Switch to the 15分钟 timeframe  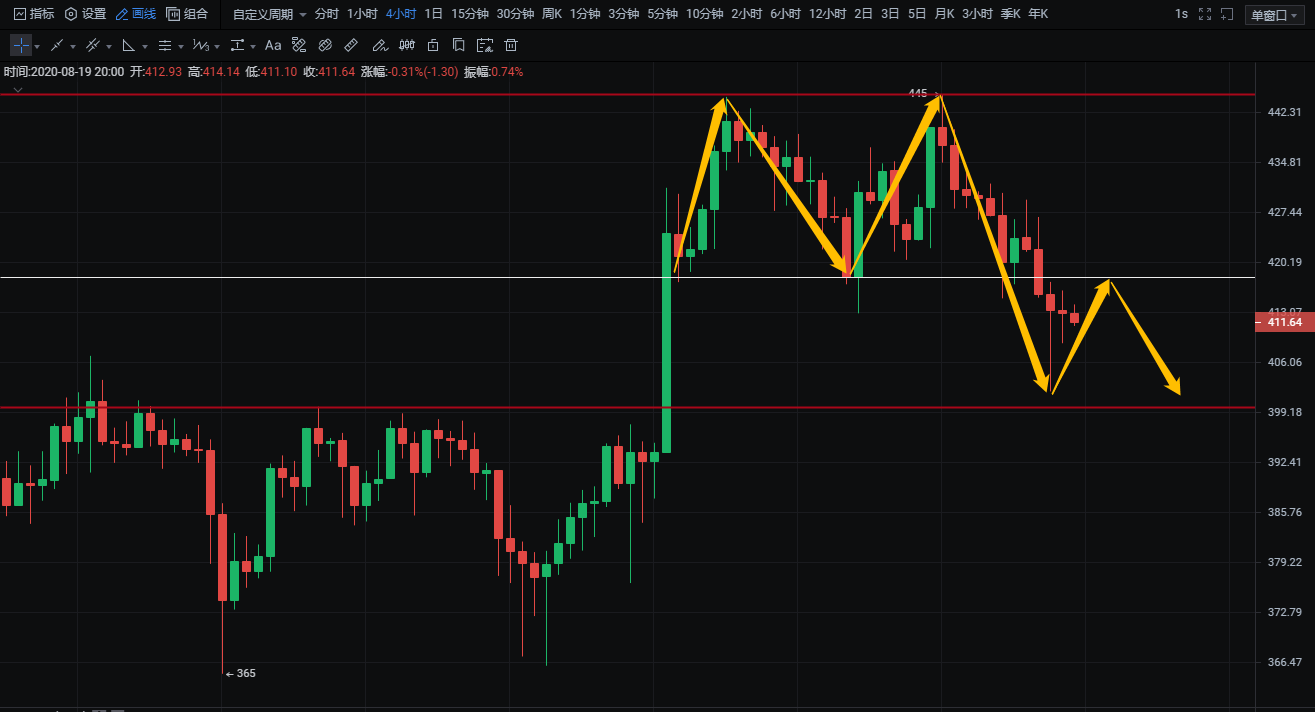point(469,14)
